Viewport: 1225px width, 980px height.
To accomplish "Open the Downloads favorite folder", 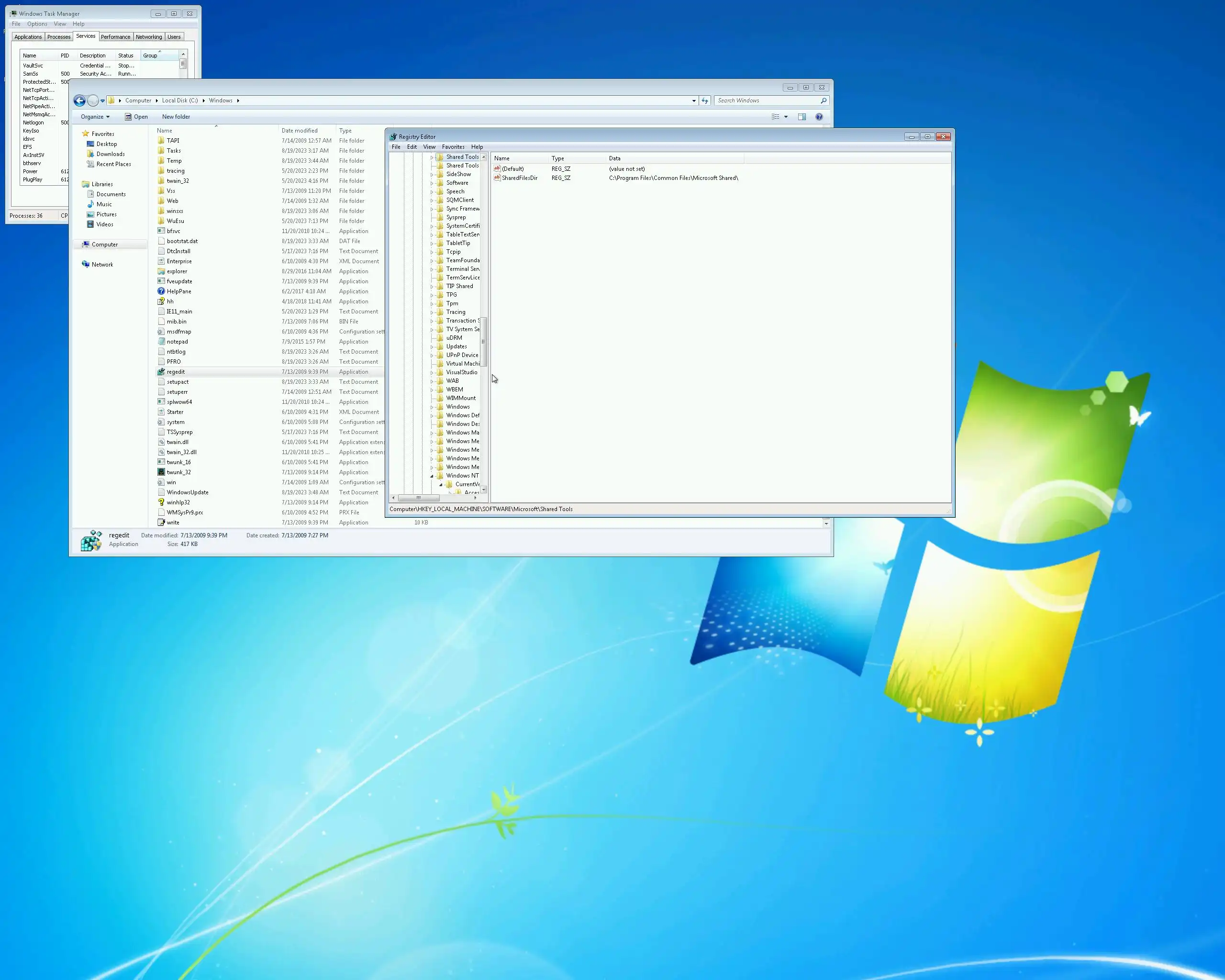I will tap(110, 154).
